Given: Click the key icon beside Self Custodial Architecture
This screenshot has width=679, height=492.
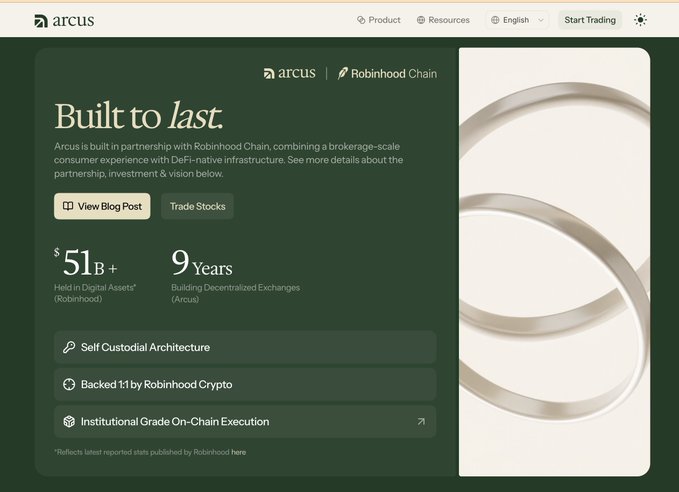Looking at the screenshot, I should pos(69,347).
